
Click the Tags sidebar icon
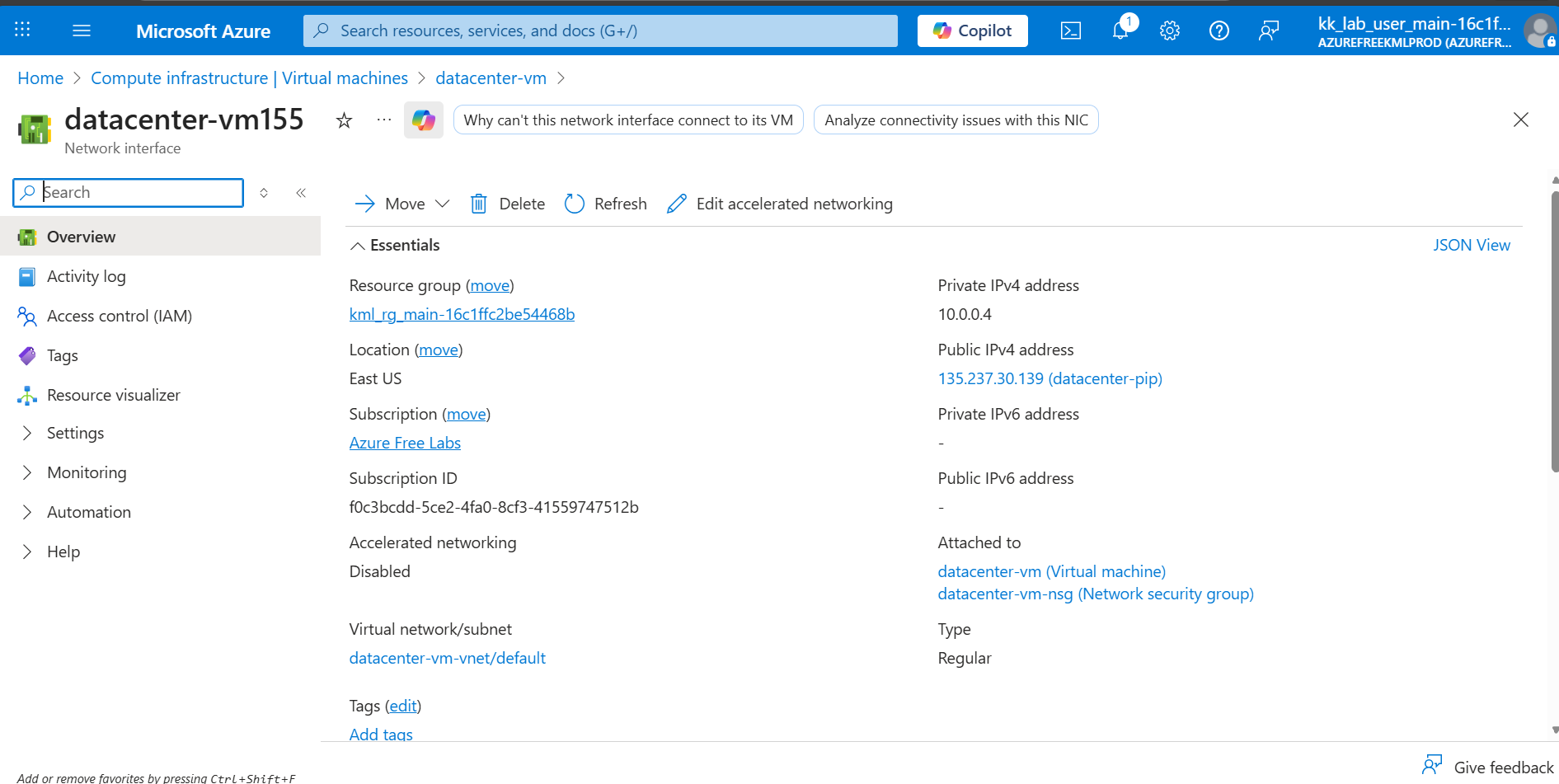27,356
